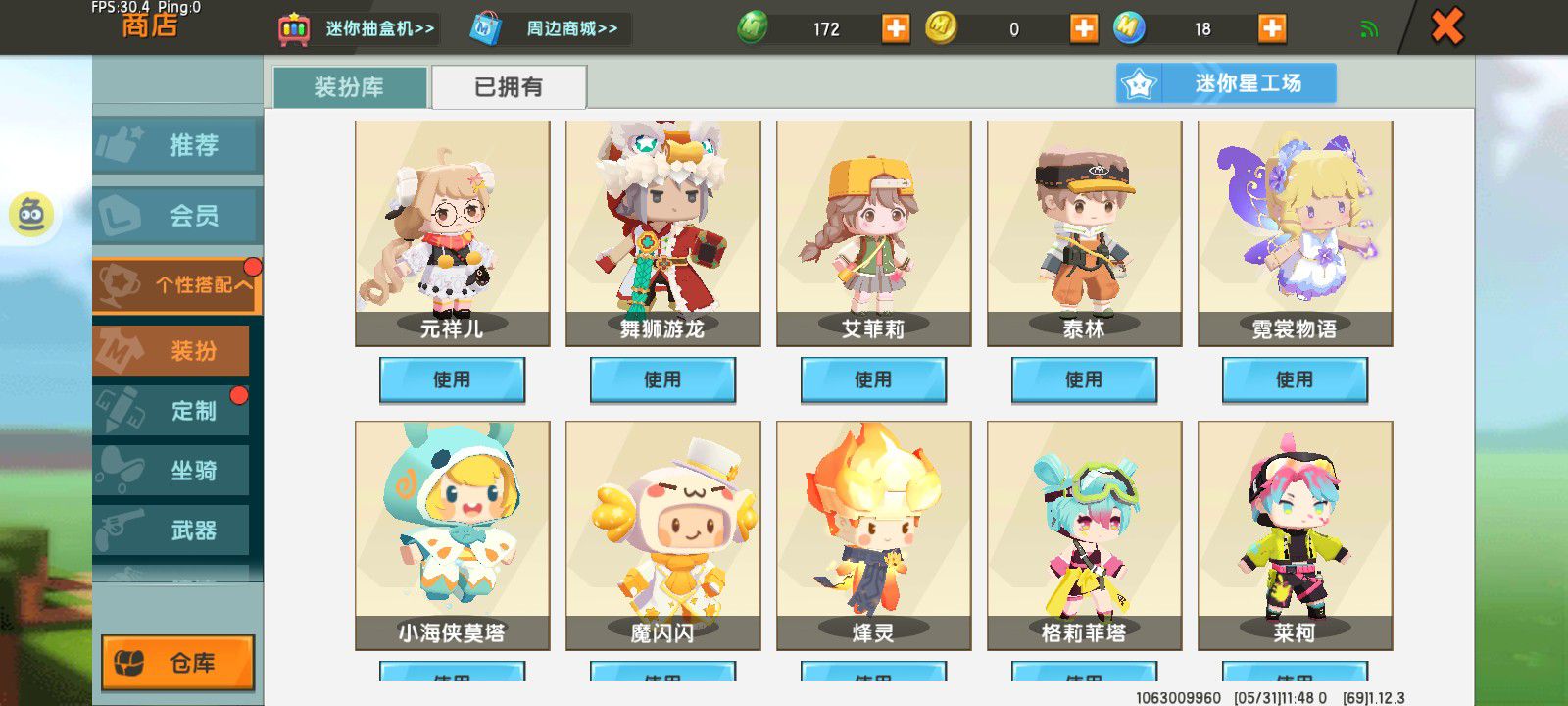This screenshot has width=1568, height=706.
Task: Open the 仓库 warehouse button
Action: 177,663
